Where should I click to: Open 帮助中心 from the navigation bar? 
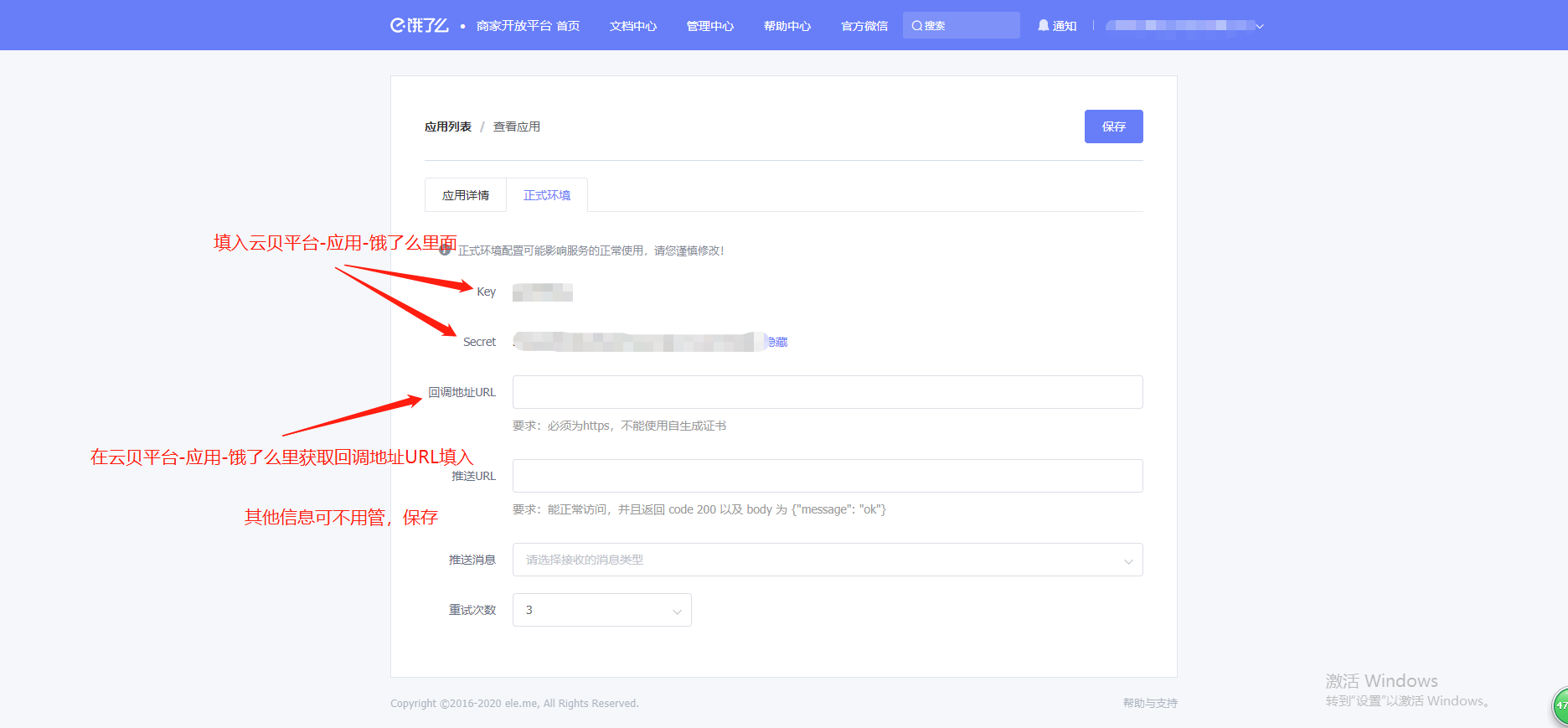click(x=787, y=26)
